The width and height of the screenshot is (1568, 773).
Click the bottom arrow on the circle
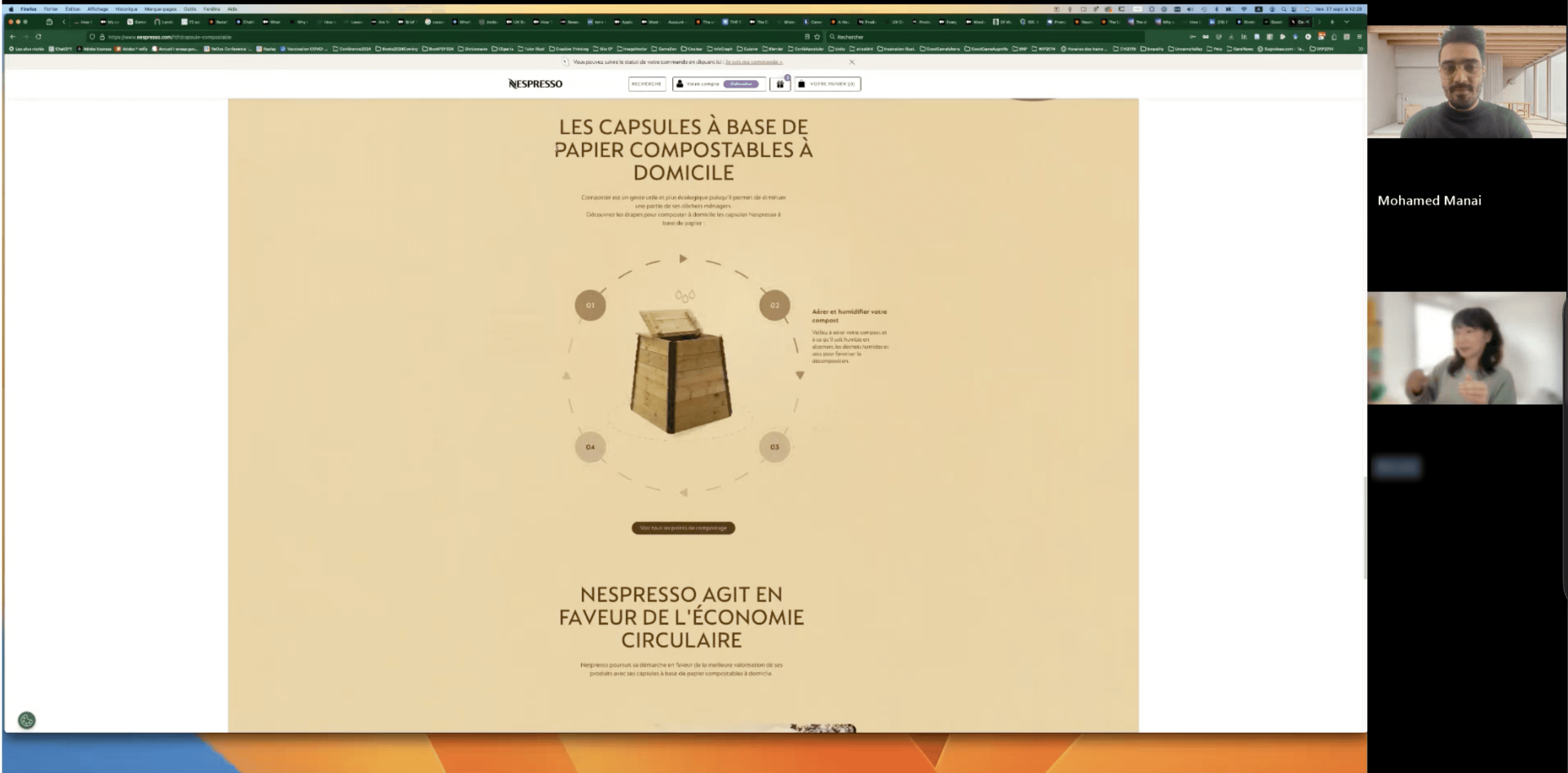684,492
